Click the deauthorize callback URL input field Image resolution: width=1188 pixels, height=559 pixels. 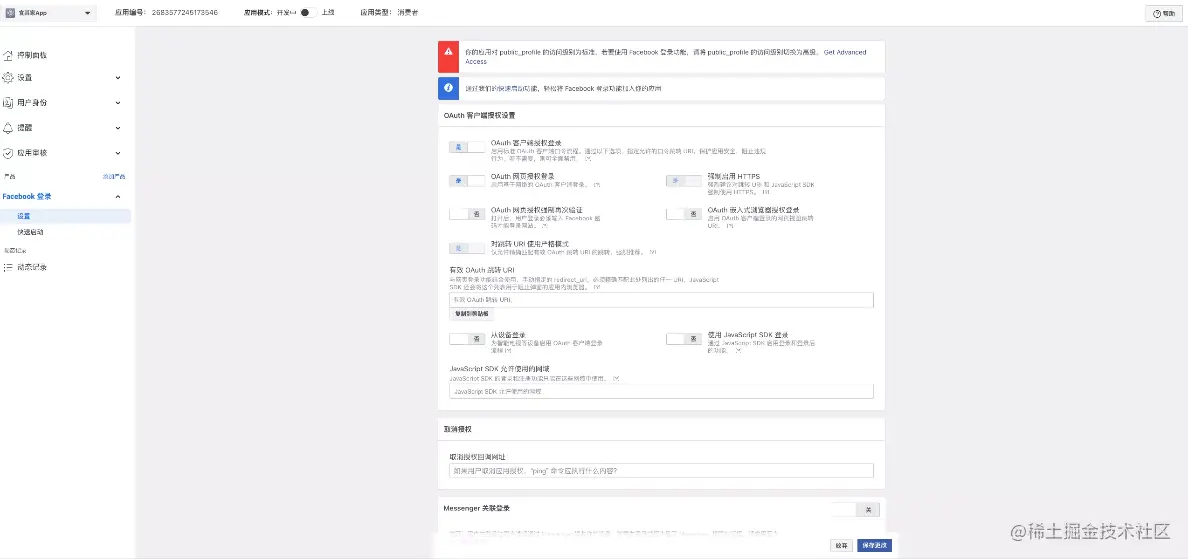click(x=661, y=470)
